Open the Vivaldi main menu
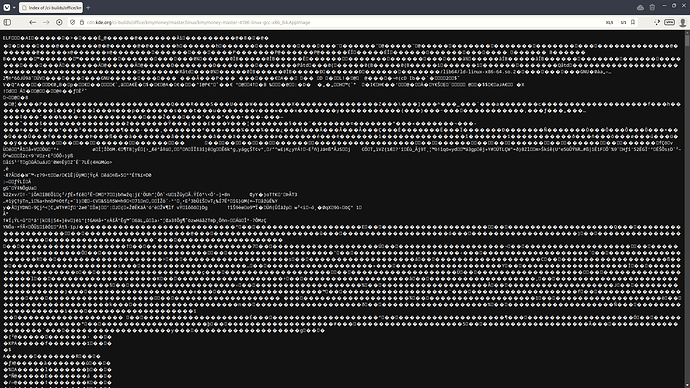This screenshot has height=388, width=690. click(x=7, y=7)
